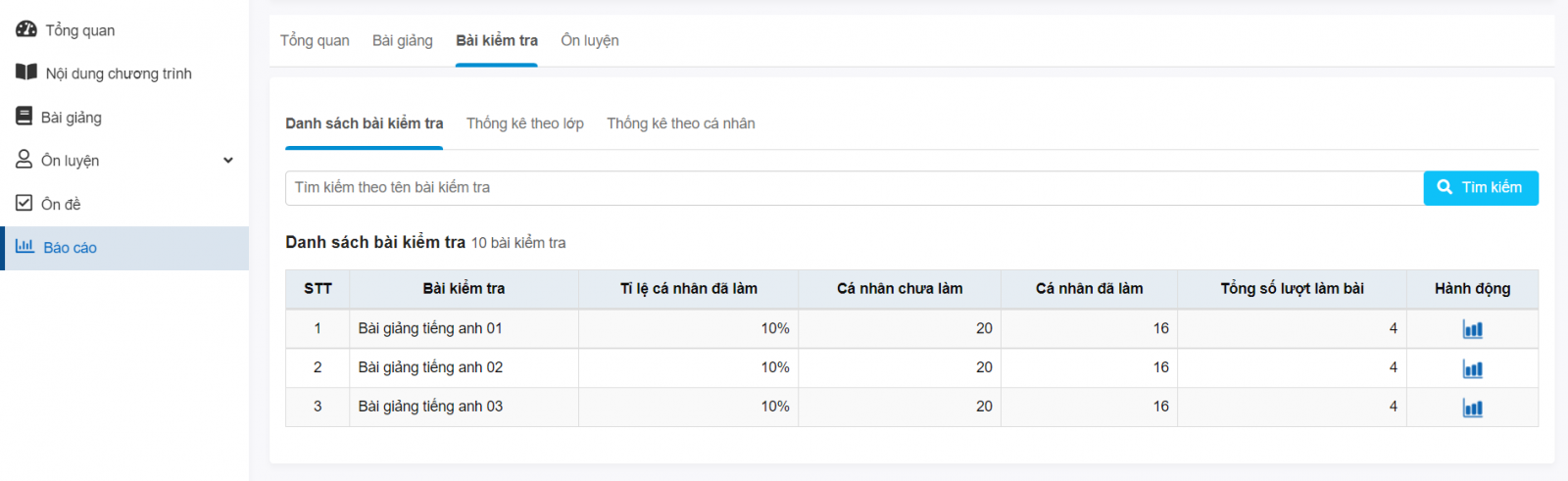Switch to the Bài giảng top tab

(x=403, y=40)
